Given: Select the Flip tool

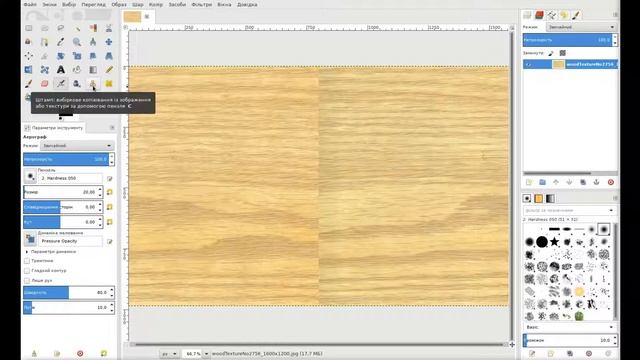Looking at the screenshot, I should [x=29, y=70].
